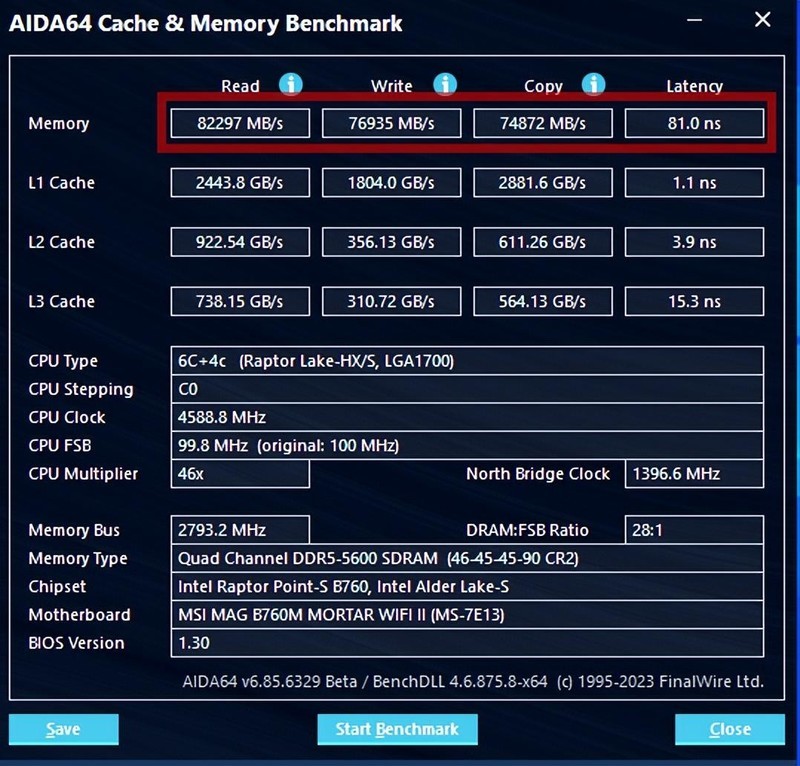800x766 pixels.
Task: Click the L1 Cache Read speed field
Action: 240,182
